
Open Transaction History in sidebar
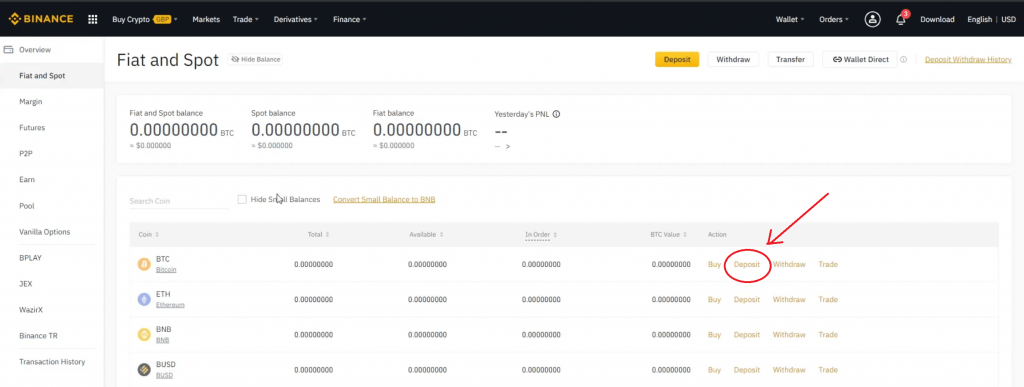coord(52,362)
